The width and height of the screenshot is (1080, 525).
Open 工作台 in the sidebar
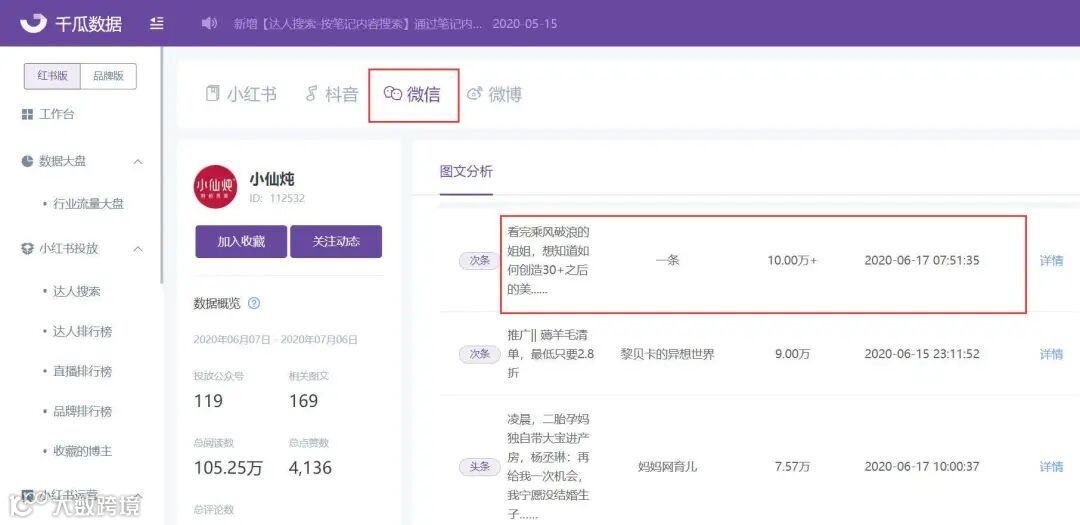pyautogui.click(x=56, y=114)
